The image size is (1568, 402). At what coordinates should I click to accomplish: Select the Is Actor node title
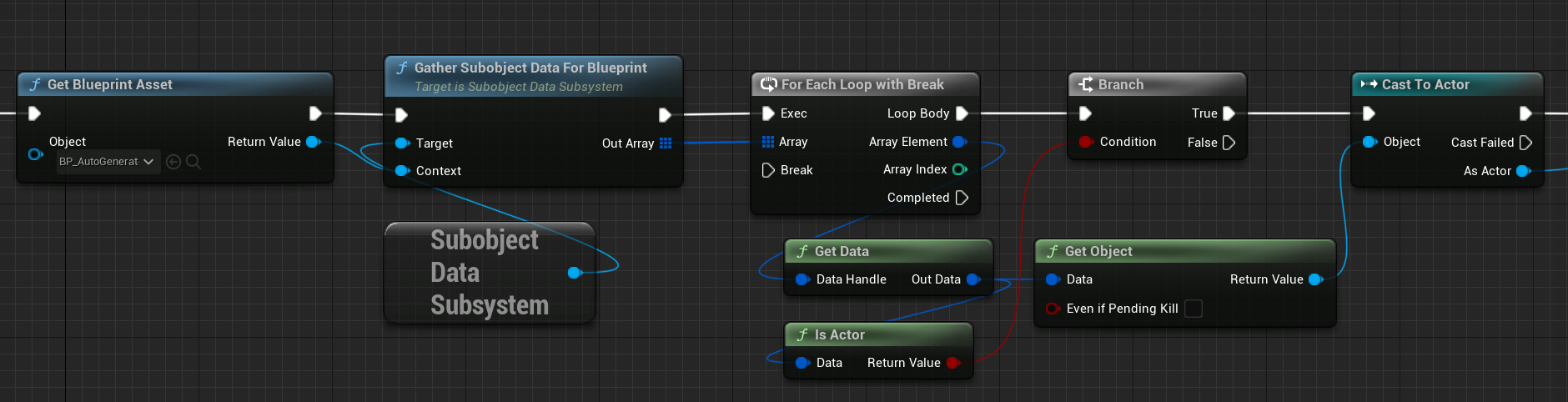click(x=839, y=334)
